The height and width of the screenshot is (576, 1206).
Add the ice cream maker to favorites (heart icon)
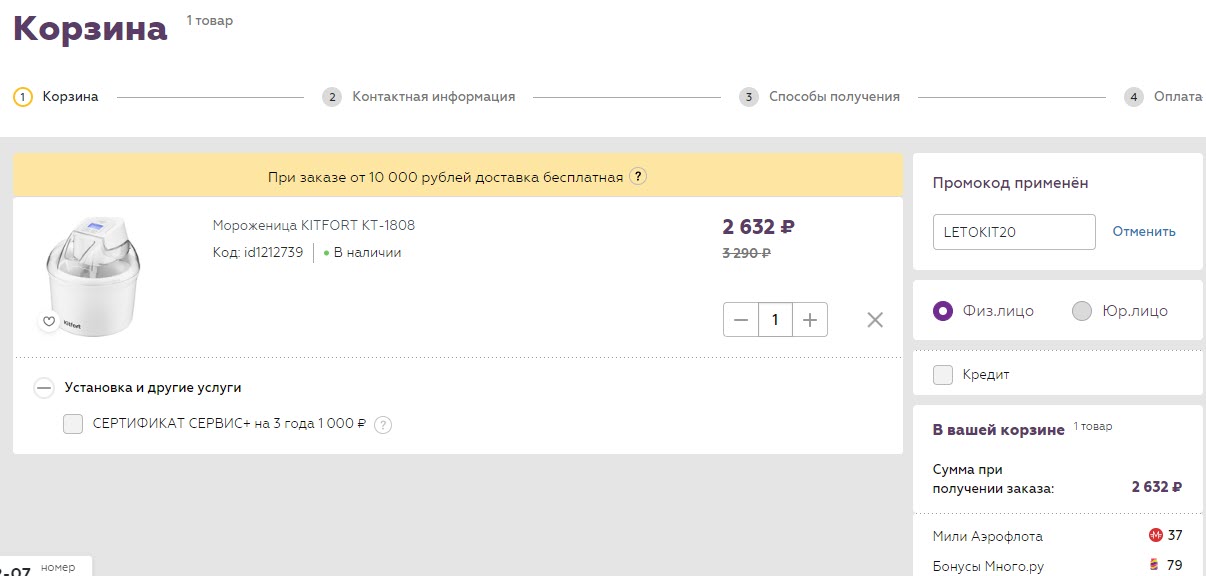click(x=47, y=321)
